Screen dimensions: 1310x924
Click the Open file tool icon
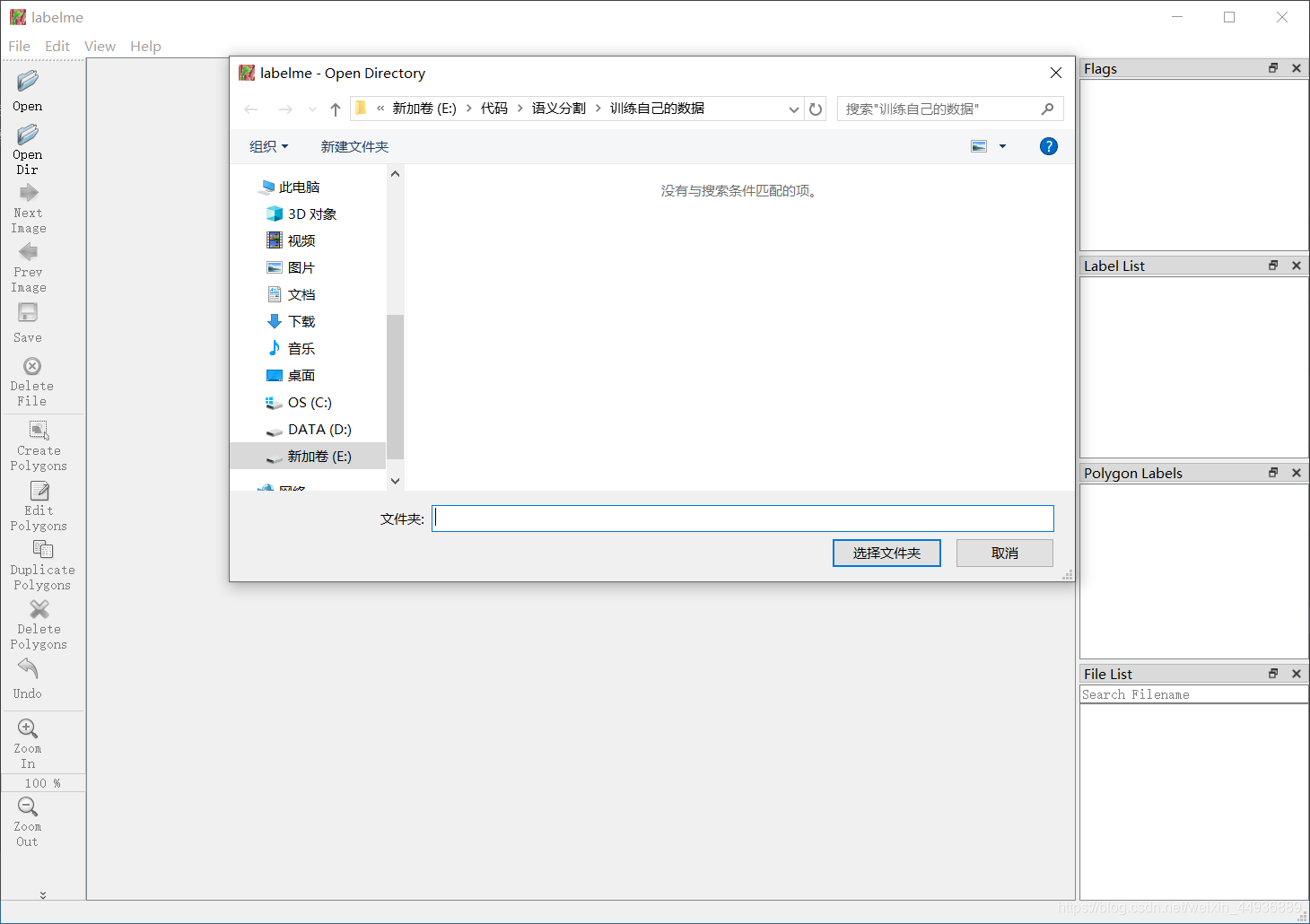[28, 82]
